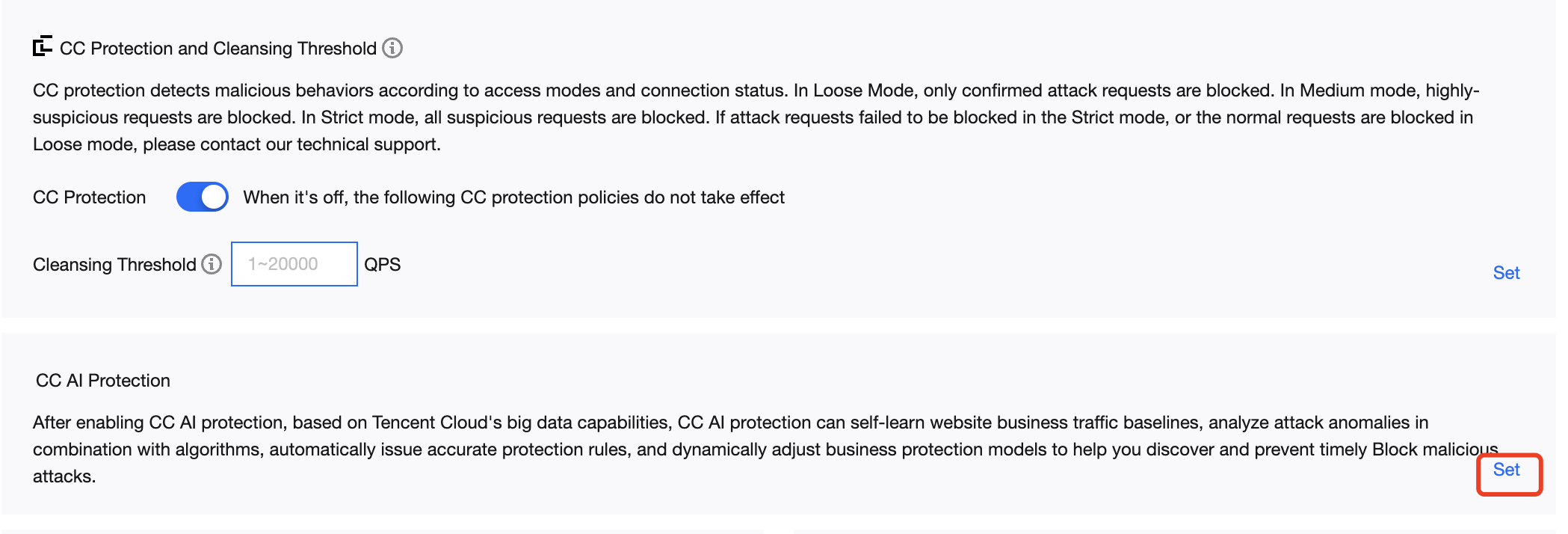
Task: Click the QPS unit label
Action: [382, 265]
